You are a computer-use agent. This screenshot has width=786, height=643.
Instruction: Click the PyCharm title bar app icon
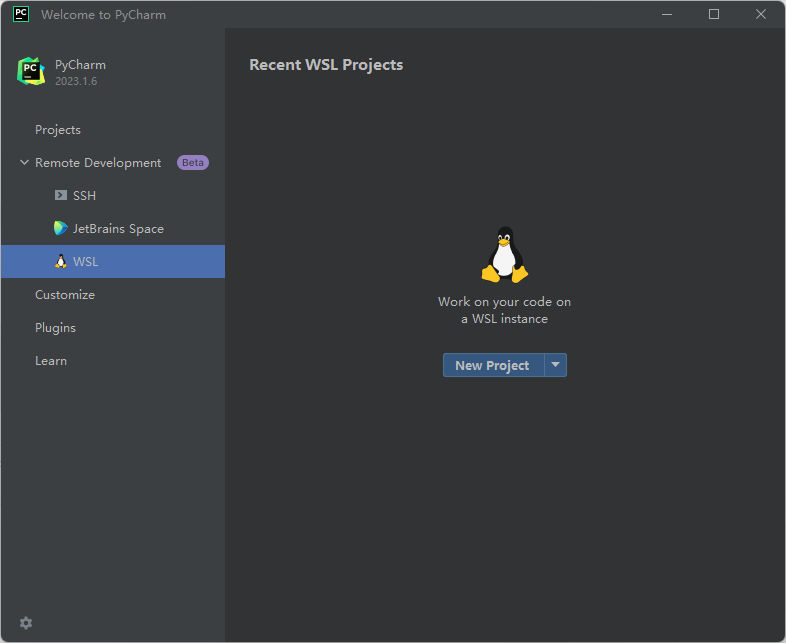(21, 14)
